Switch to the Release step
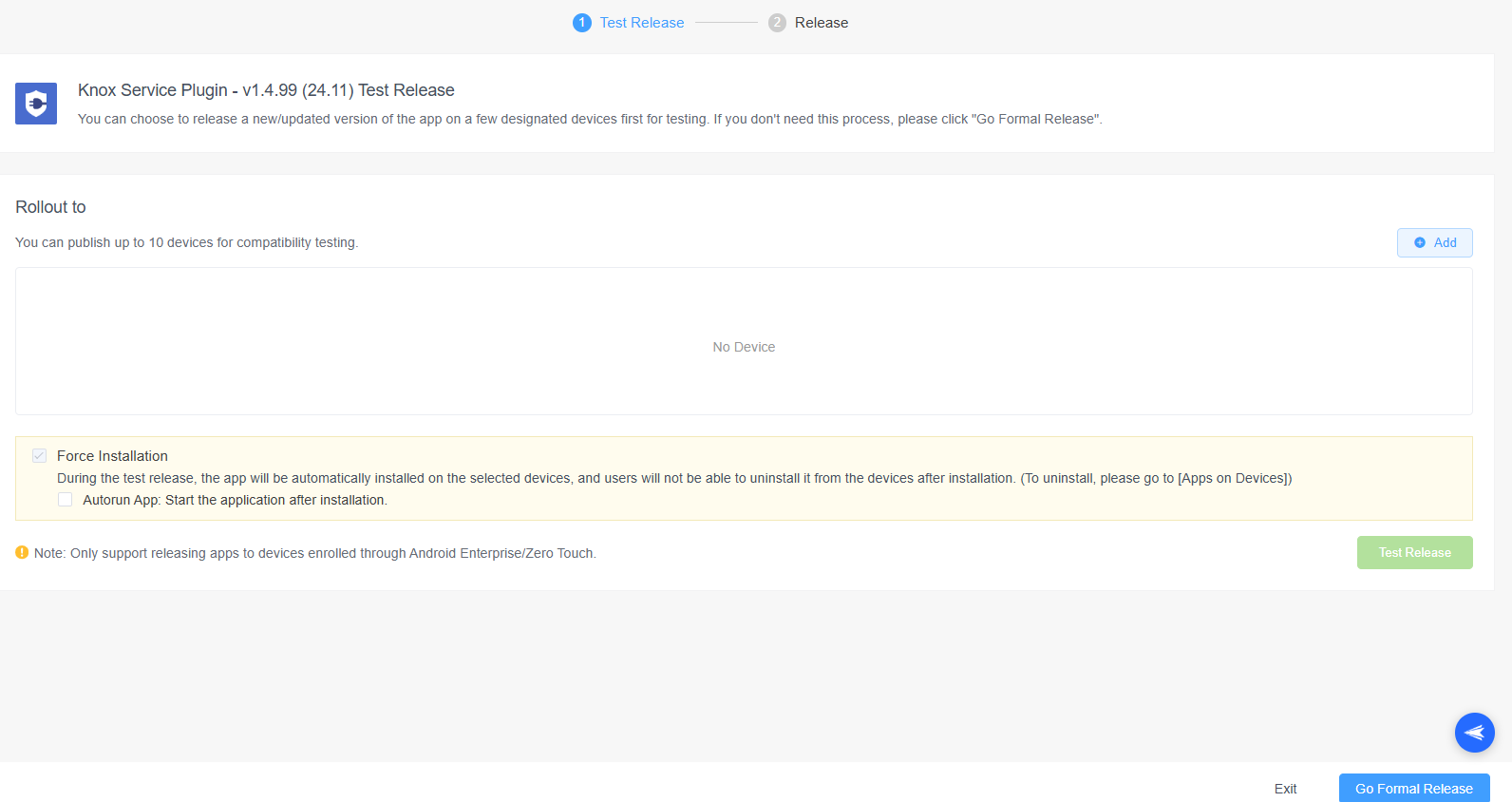The height and width of the screenshot is (802, 1512). [x=822, y=23]
